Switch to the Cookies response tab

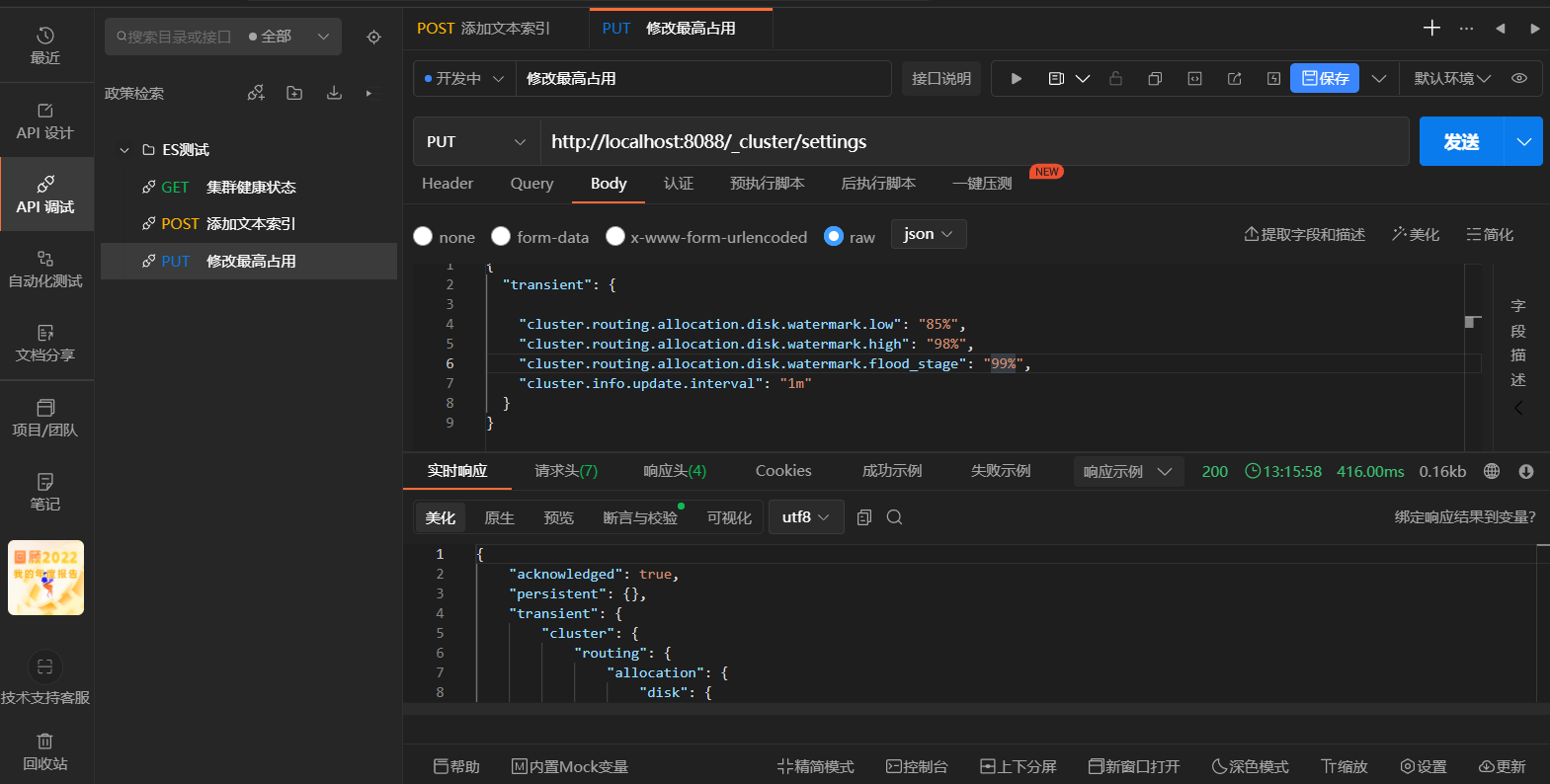point(783,471)
